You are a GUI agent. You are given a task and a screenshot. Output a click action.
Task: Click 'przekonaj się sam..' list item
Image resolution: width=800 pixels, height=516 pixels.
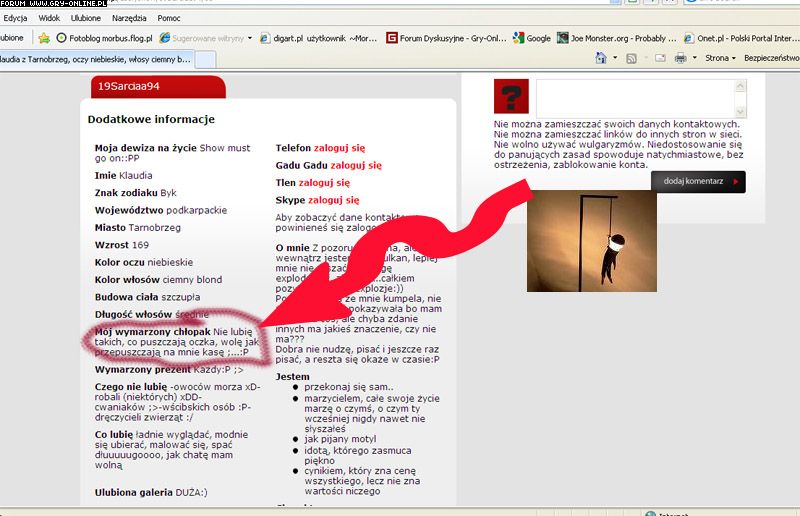point(349,387)
